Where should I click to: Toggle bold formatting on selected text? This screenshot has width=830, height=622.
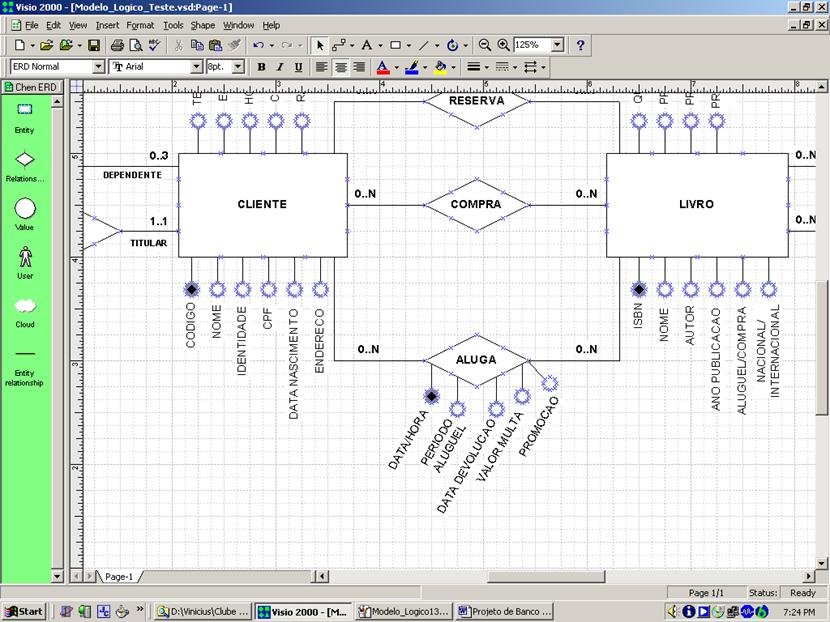click(x=260, y=67)
